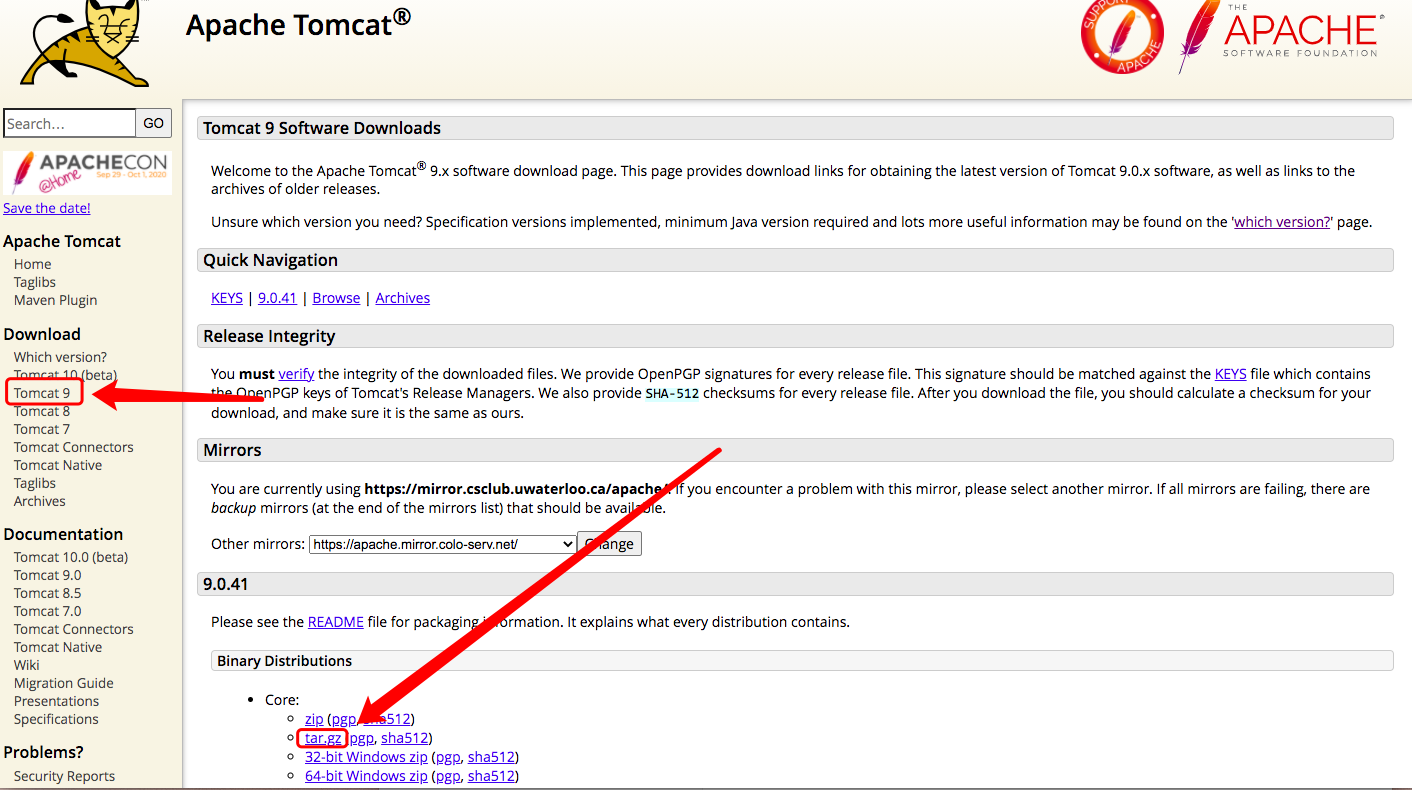Open Archives in Quick Navigation

pos(403,298)
